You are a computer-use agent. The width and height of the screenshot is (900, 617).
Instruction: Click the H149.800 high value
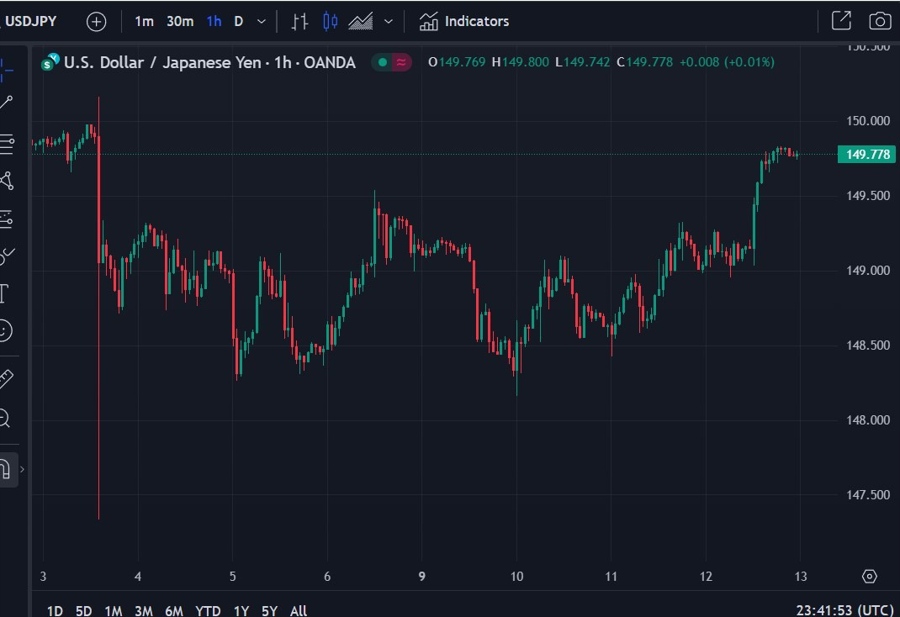click(x=521, y=62)
